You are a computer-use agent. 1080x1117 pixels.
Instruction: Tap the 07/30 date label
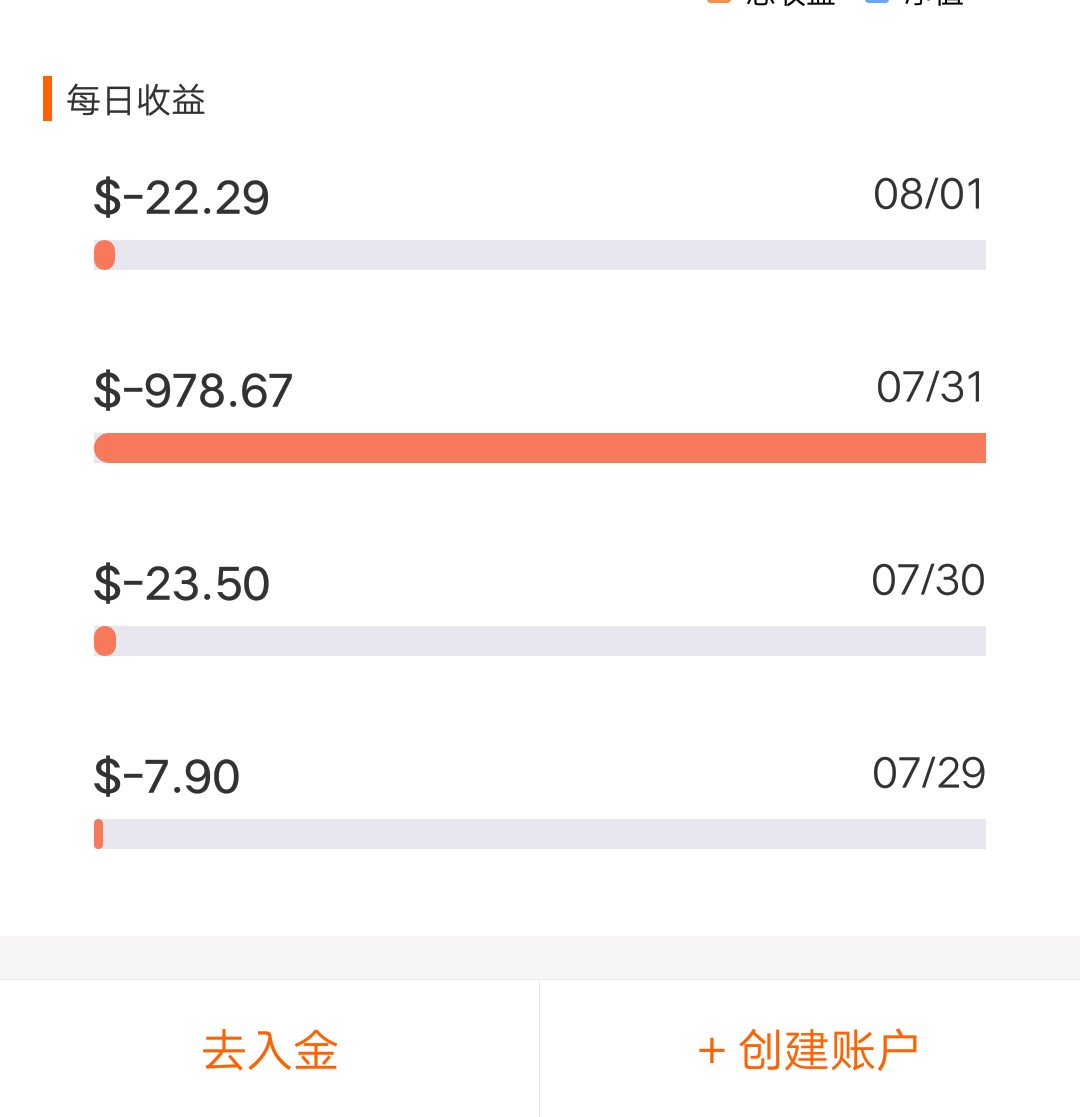(928, 580)
